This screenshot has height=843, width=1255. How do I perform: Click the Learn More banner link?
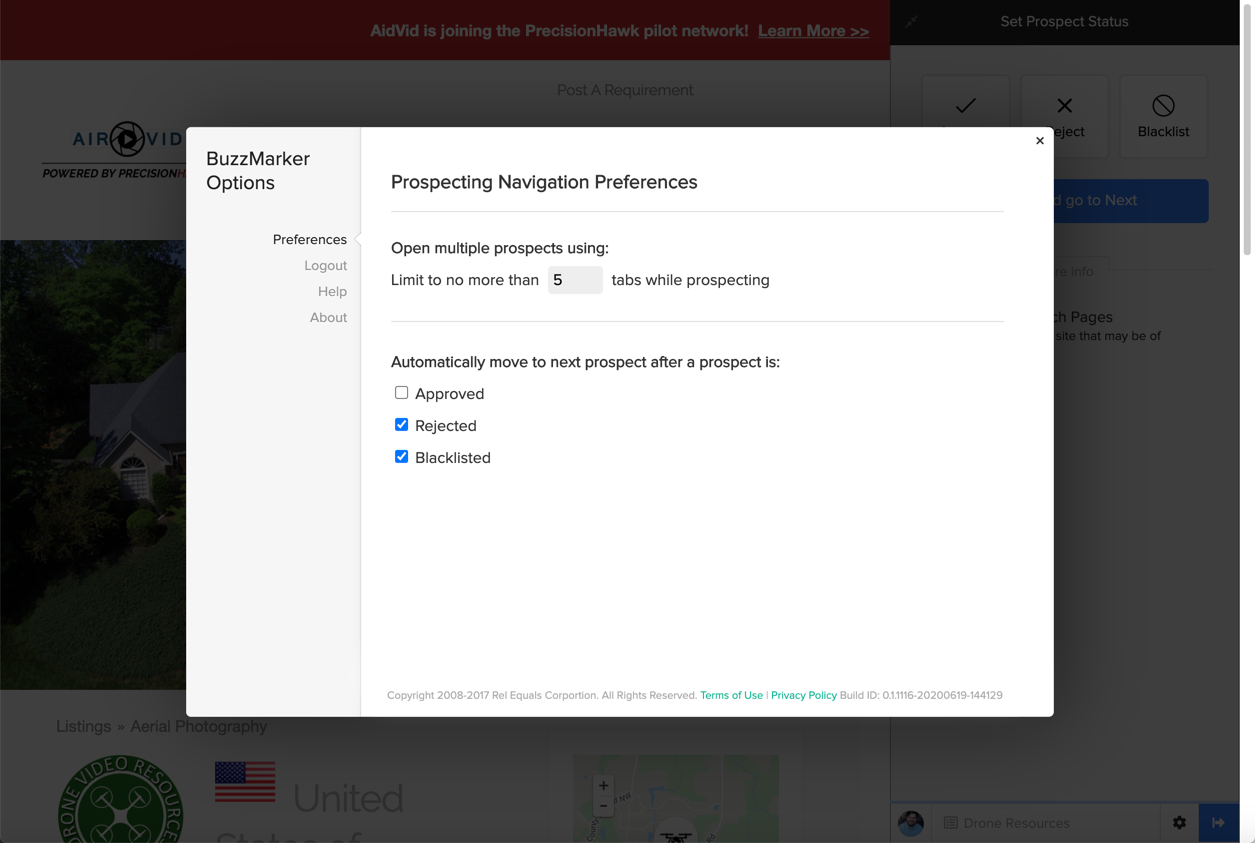point(813,31)
